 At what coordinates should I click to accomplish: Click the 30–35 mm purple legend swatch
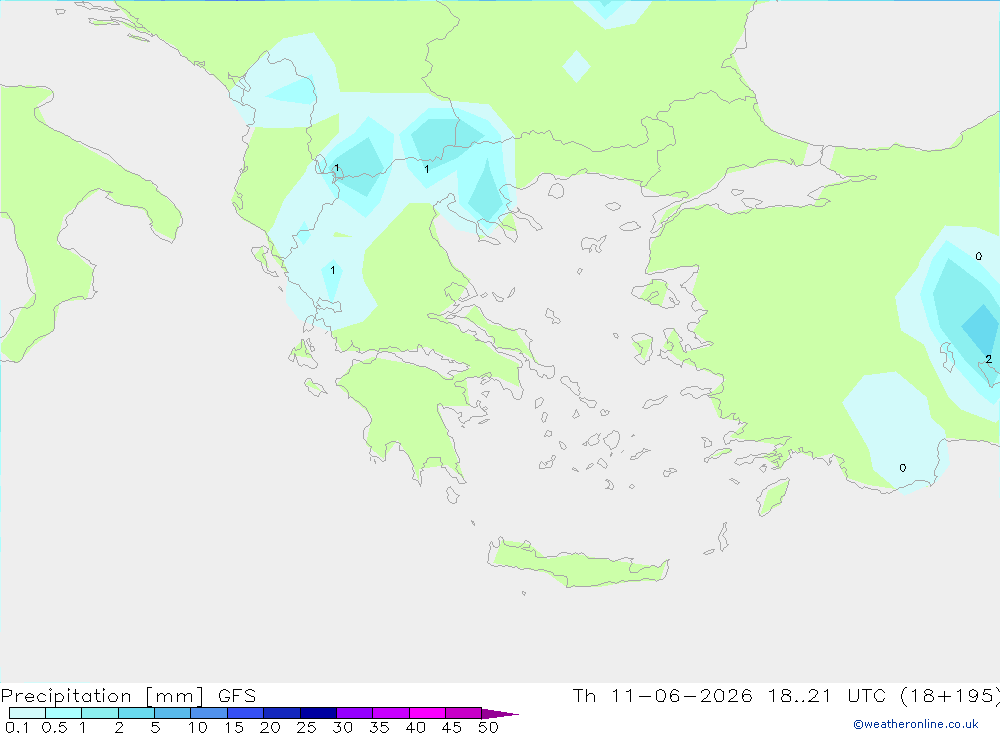pyautogui.click(x=355, y=713)
